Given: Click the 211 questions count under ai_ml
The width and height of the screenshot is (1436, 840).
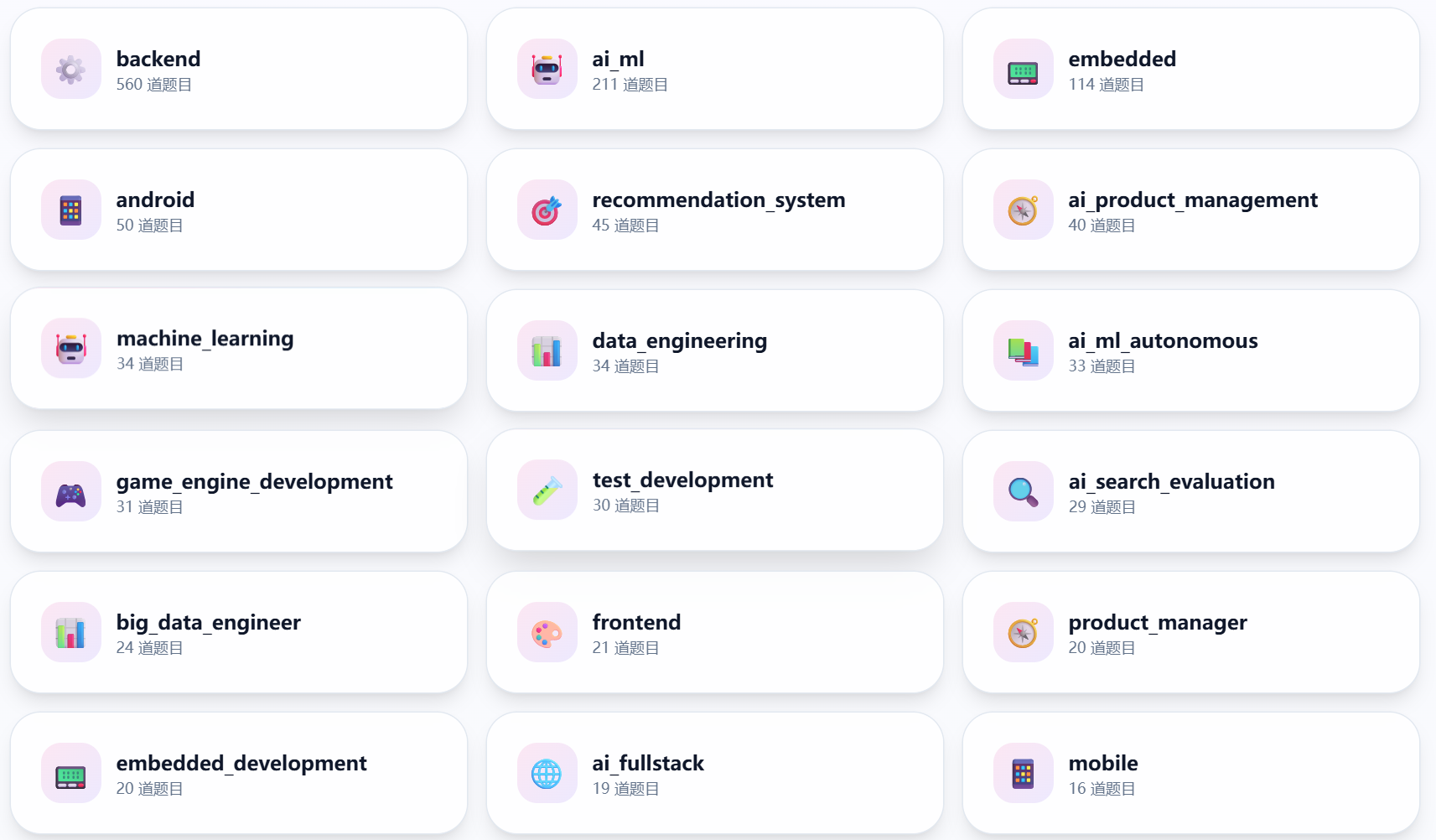Looking at the screenshot, I should [x=630, y=85].
